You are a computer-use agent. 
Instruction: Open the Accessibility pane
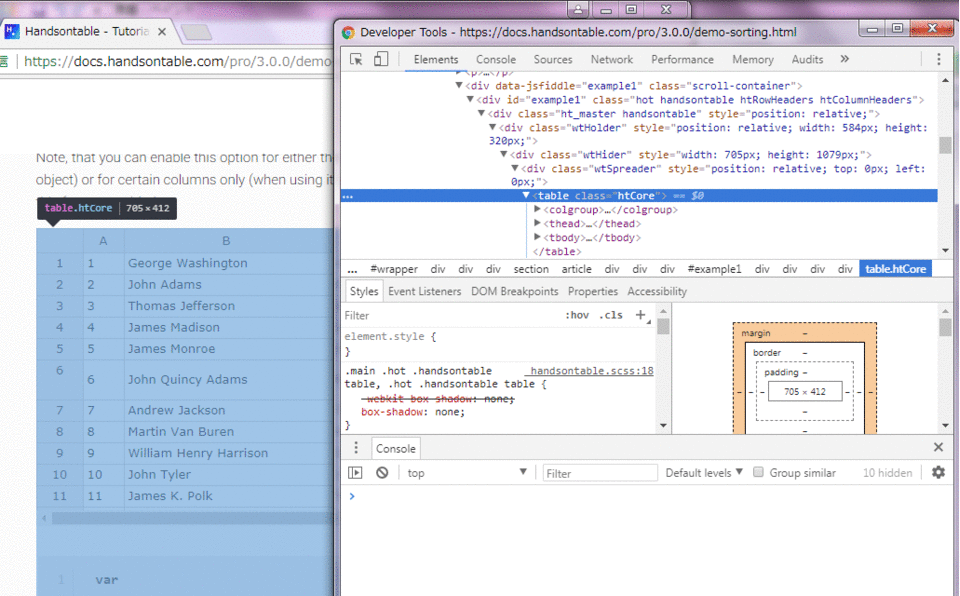click(x=657, y=292)
